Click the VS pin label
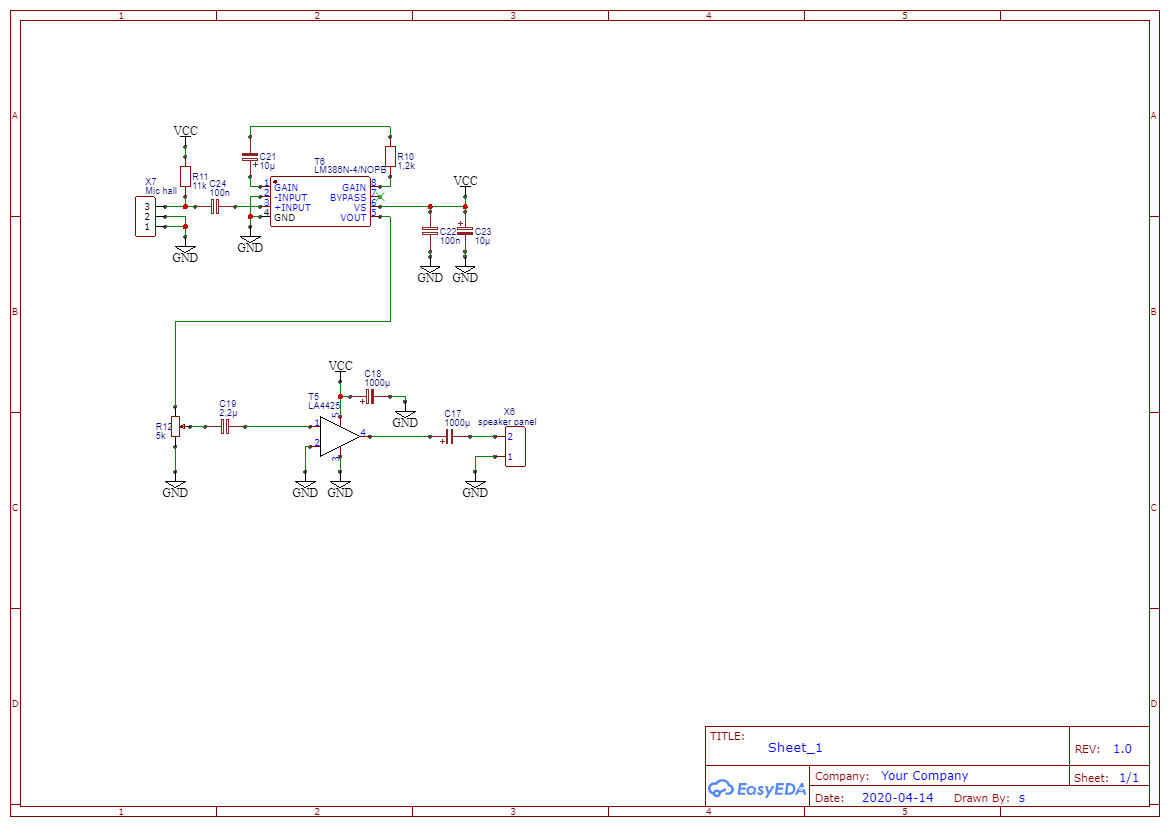 pyautogui.click(x=360, y=207)
